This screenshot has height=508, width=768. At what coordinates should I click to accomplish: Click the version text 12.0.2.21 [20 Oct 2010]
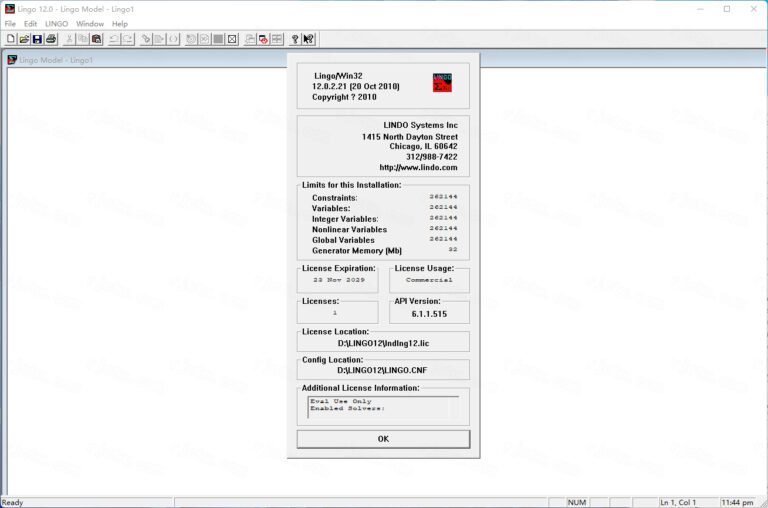[356, 86]
